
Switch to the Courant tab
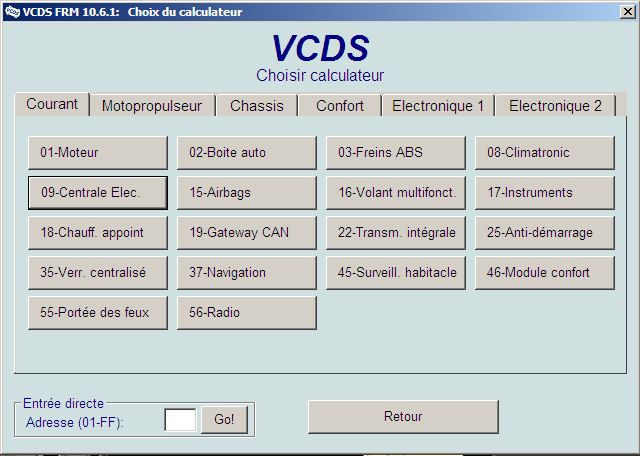(52, 105)
